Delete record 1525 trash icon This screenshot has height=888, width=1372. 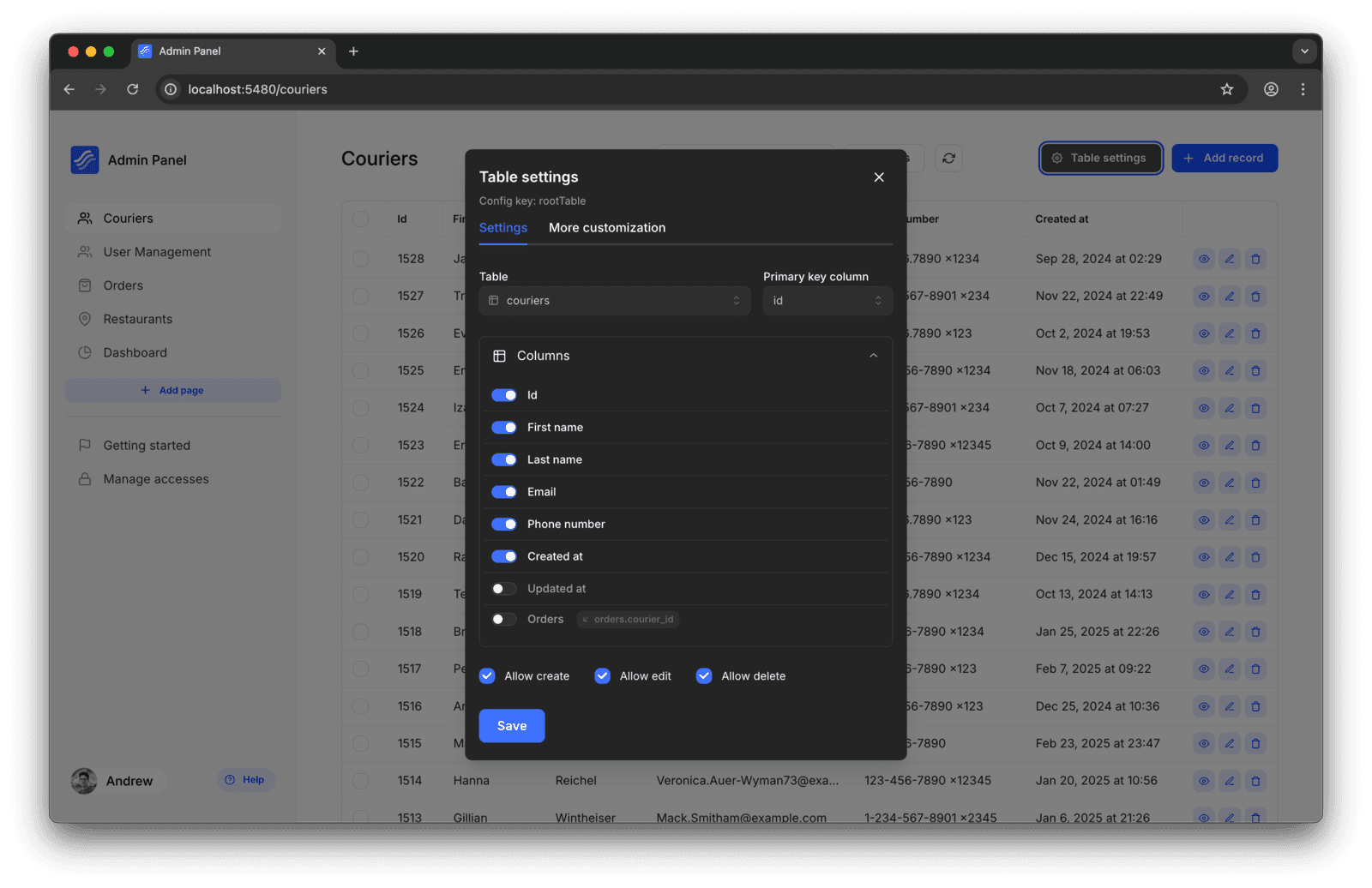[1255, 371]
